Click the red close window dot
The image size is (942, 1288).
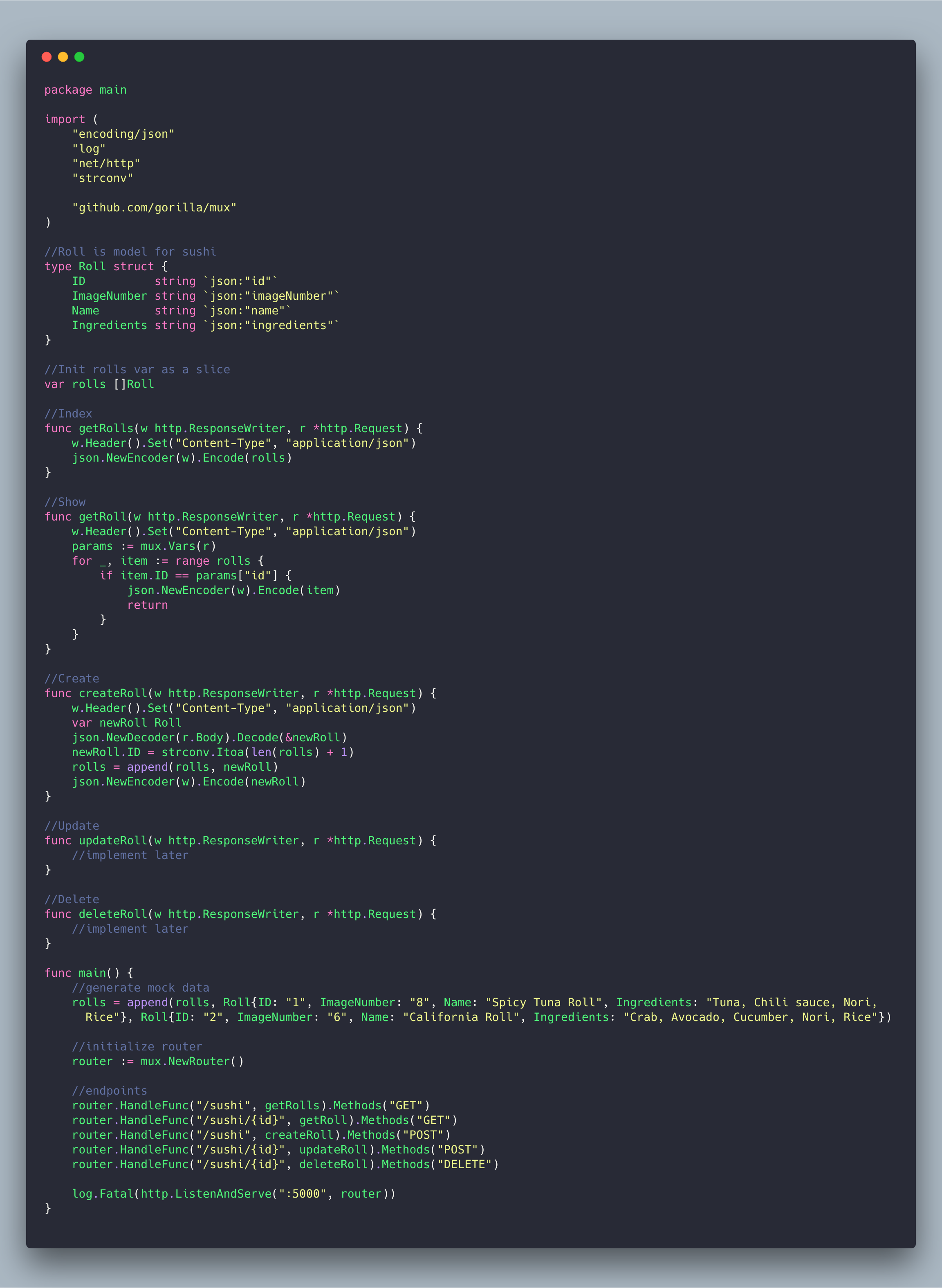47,56
